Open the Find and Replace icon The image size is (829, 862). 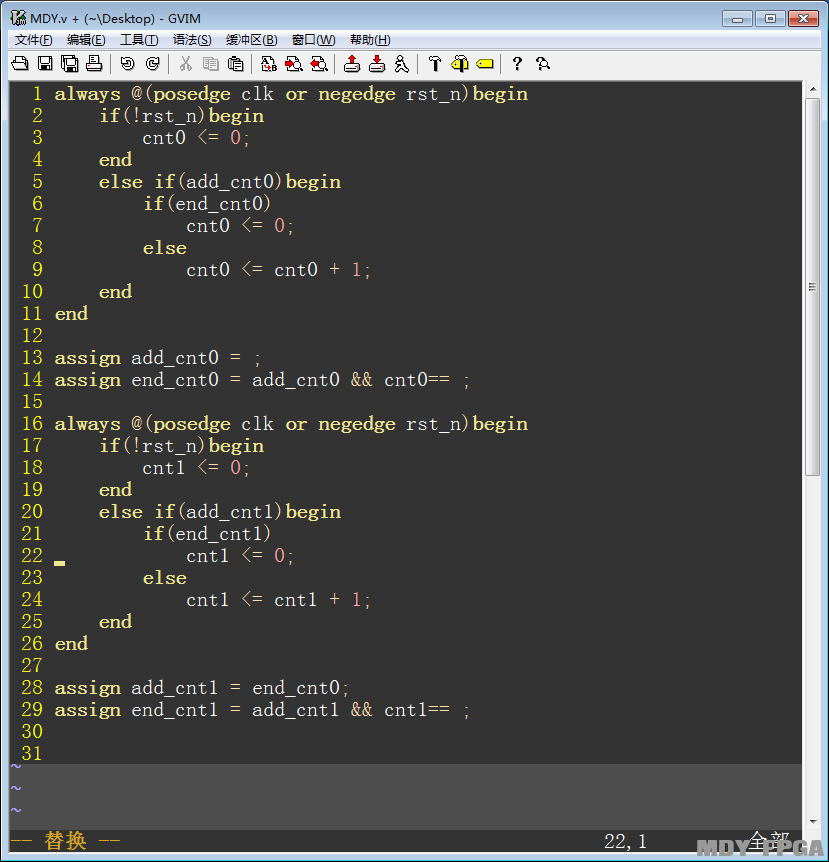click(269, 64)
